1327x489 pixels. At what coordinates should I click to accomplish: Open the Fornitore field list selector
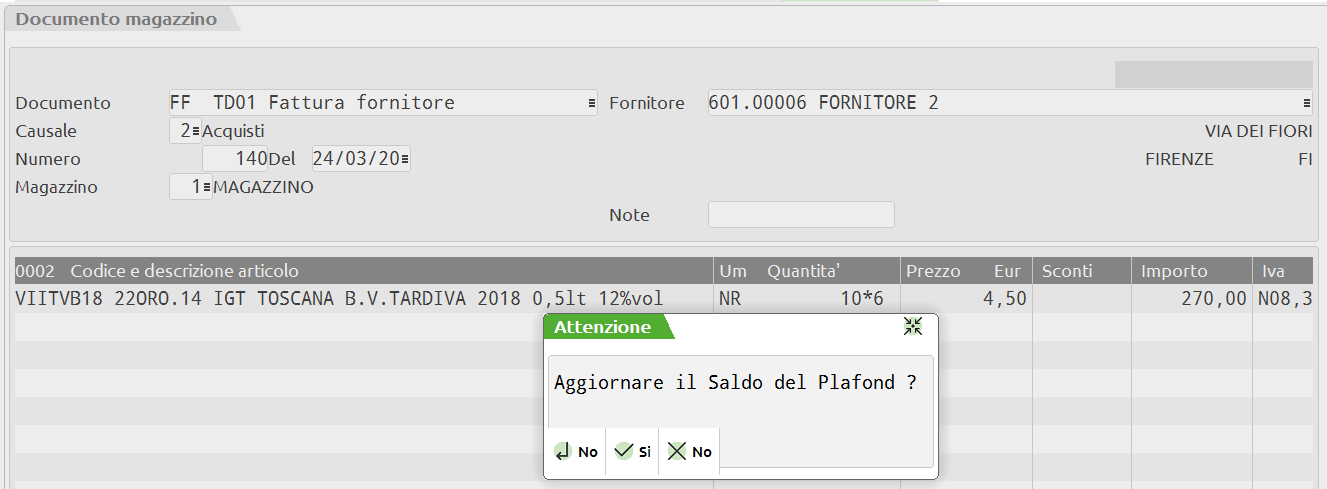tap(1306, 103)
